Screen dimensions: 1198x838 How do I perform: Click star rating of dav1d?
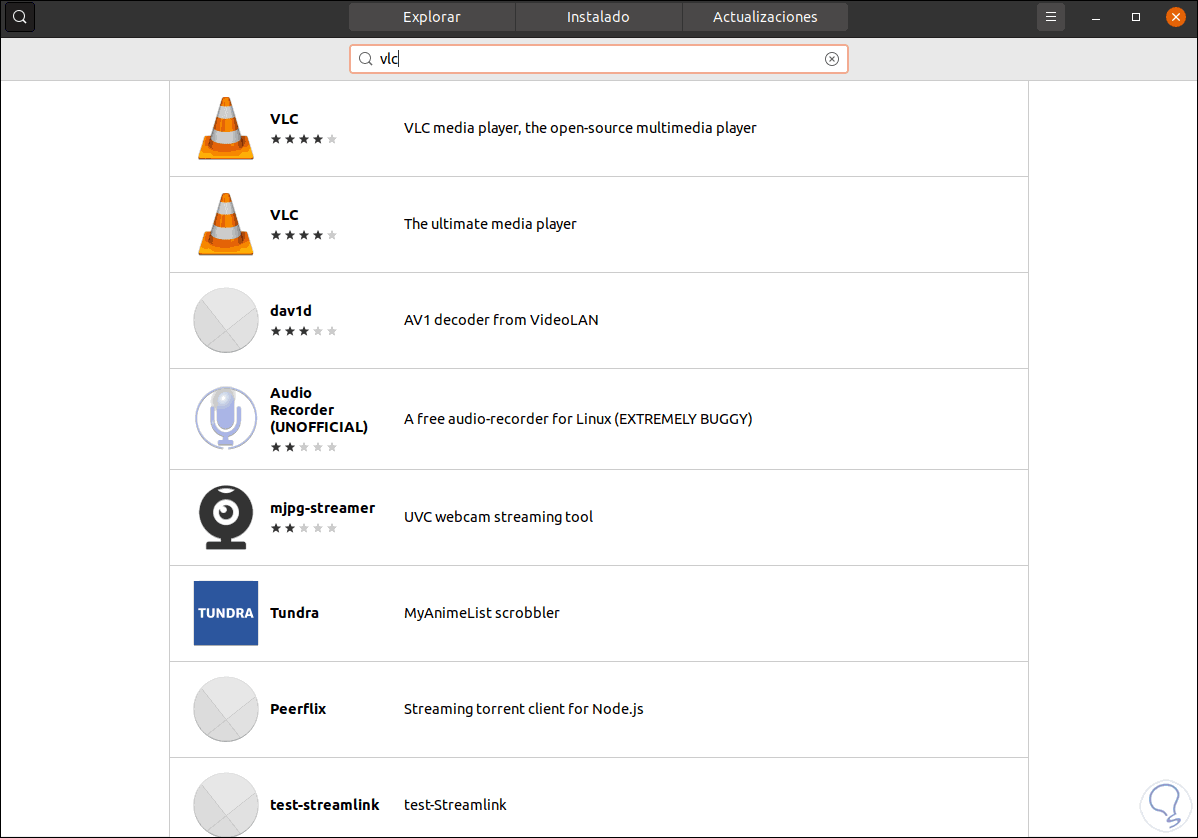tap(303, 331)
